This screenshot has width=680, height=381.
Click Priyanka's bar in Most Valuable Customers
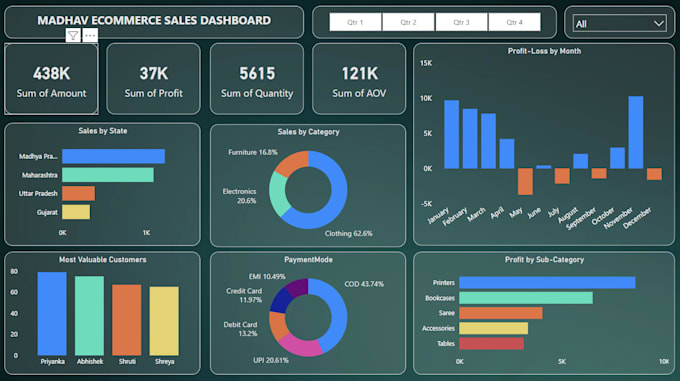click(x=52, y=314)
